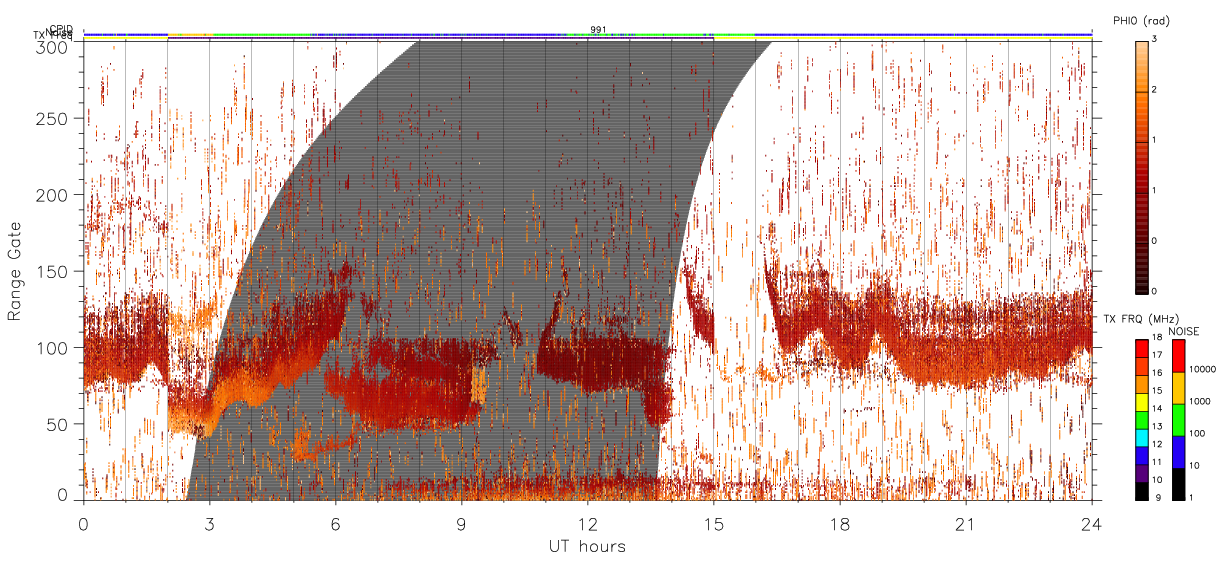1228x567 pixels.
Task: Click the blue segment of the NOISE scale
Action: click(1179, 452)
